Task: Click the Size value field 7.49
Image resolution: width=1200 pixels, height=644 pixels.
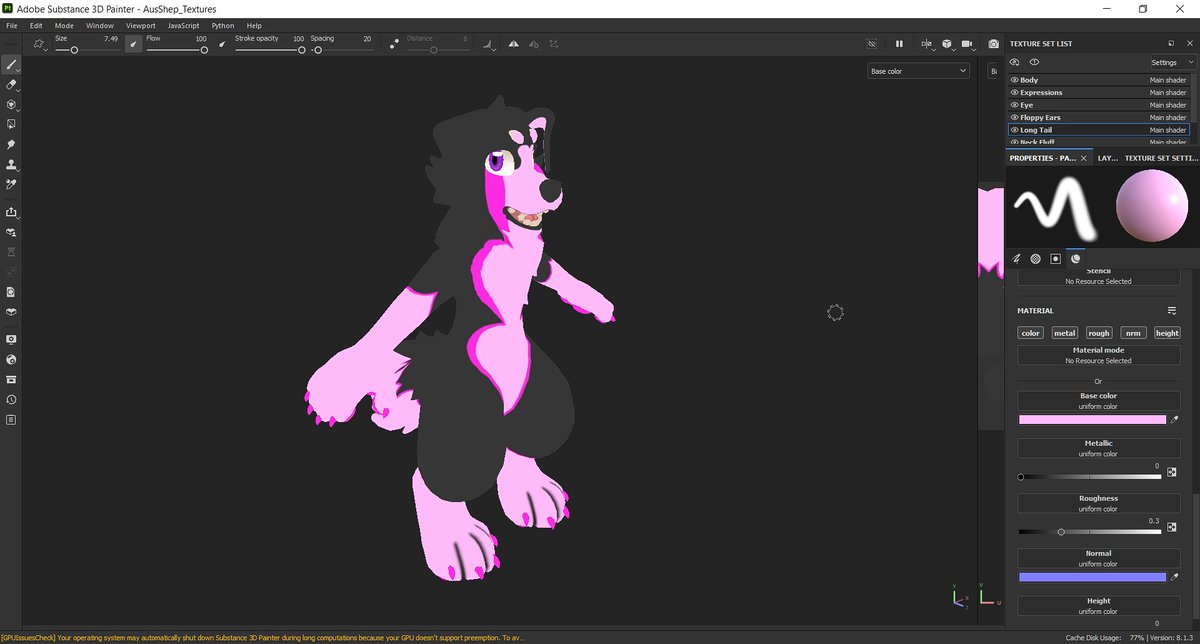Action: coord(110,38)
